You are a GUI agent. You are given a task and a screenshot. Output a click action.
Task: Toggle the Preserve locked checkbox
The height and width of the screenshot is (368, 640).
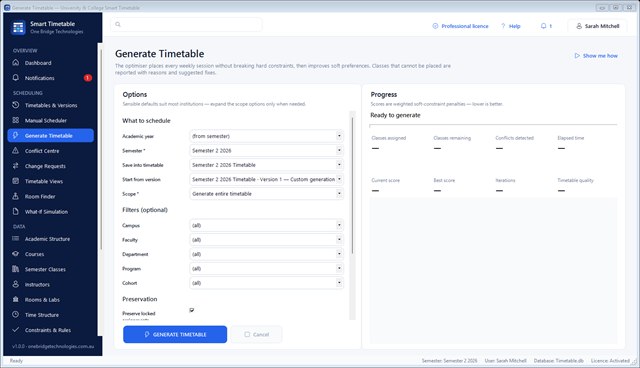tap(192, 310)
